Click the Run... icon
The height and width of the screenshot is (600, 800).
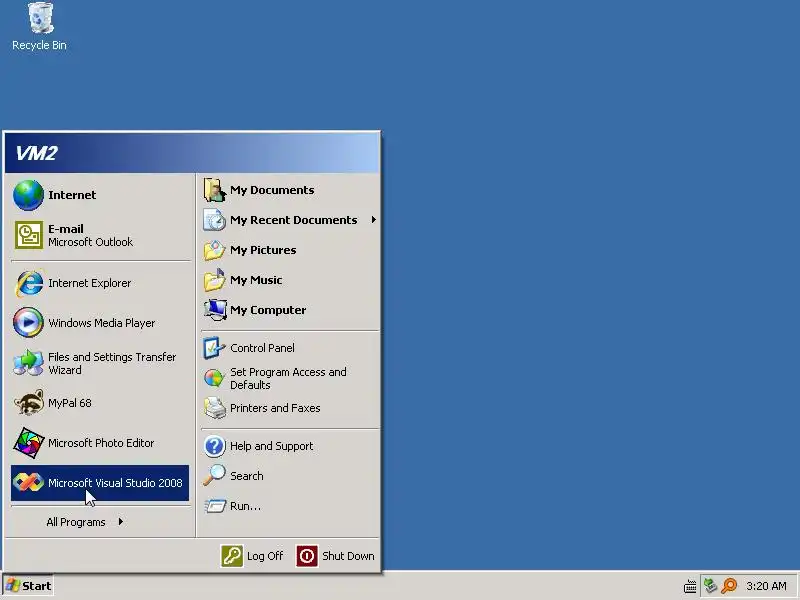pos(215,506)
